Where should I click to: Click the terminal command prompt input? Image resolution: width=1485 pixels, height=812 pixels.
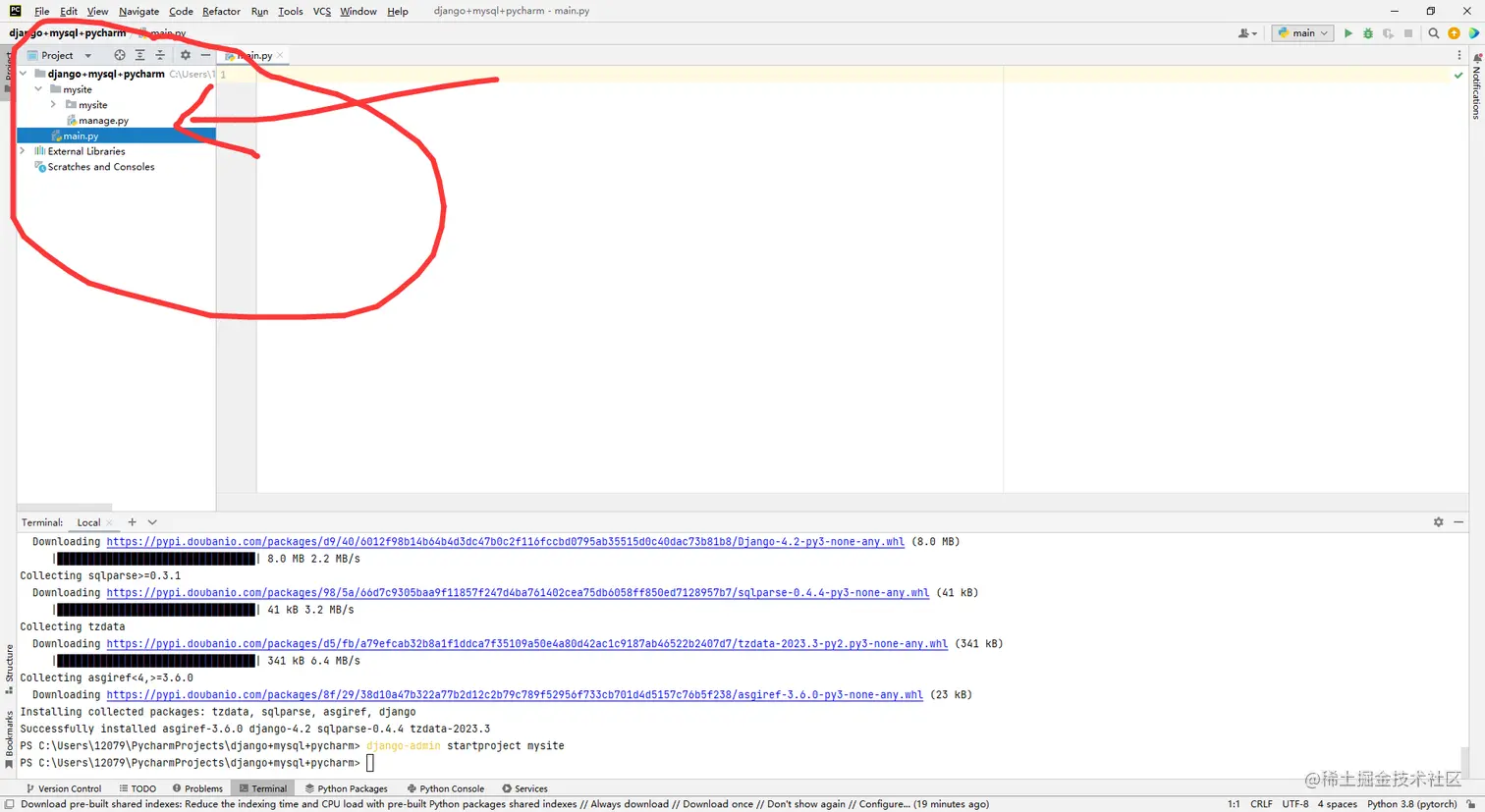370,763
